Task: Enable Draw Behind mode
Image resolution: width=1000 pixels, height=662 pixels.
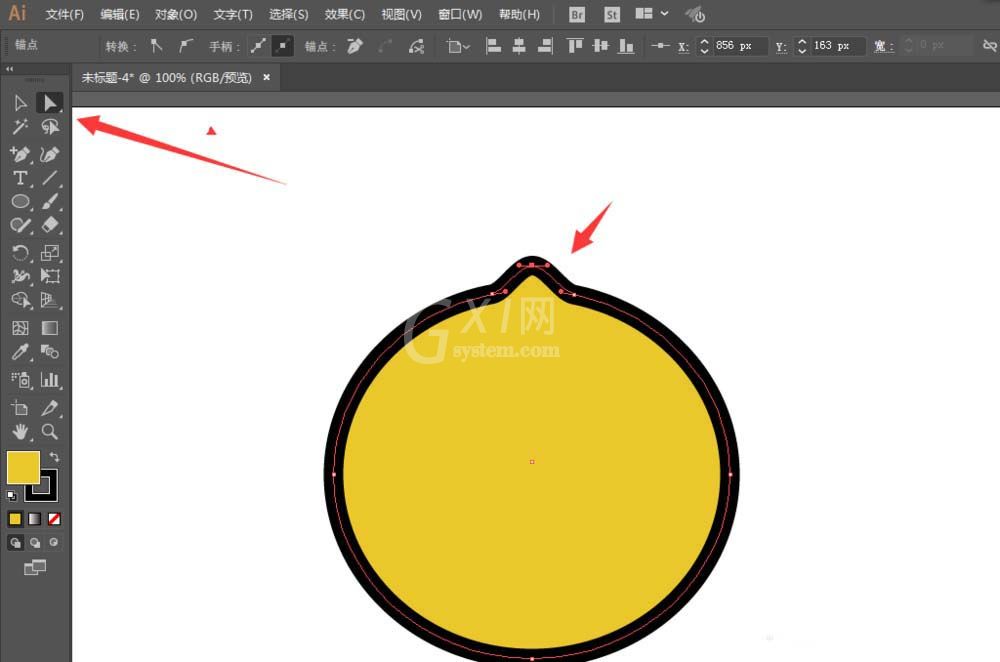Action: [34, 543]
